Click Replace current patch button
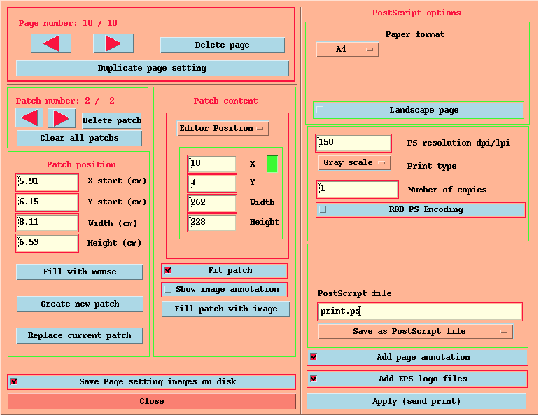Viewport: 538px width, 415px height. point(80,335)
